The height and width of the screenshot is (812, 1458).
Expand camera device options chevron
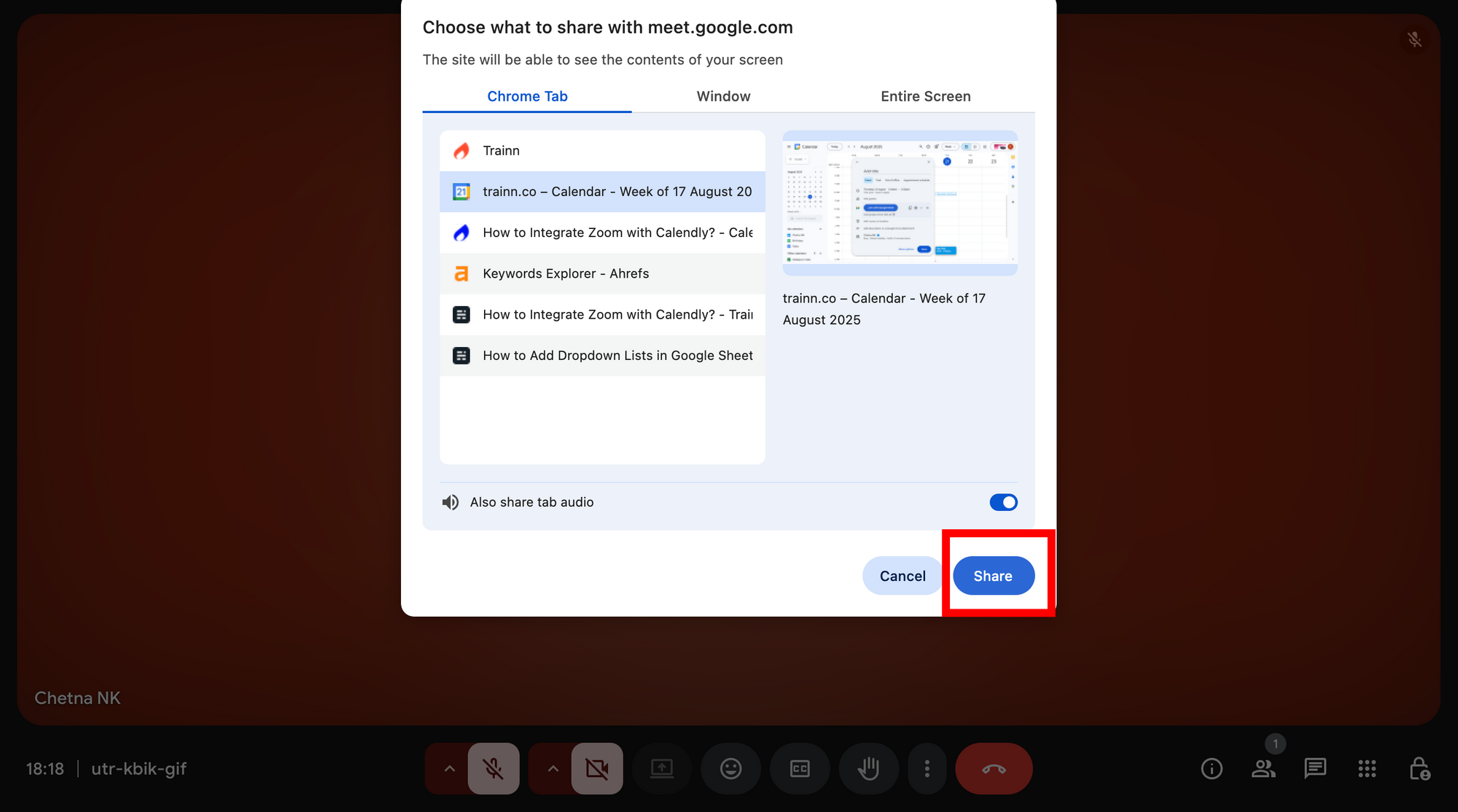(553, 768)
